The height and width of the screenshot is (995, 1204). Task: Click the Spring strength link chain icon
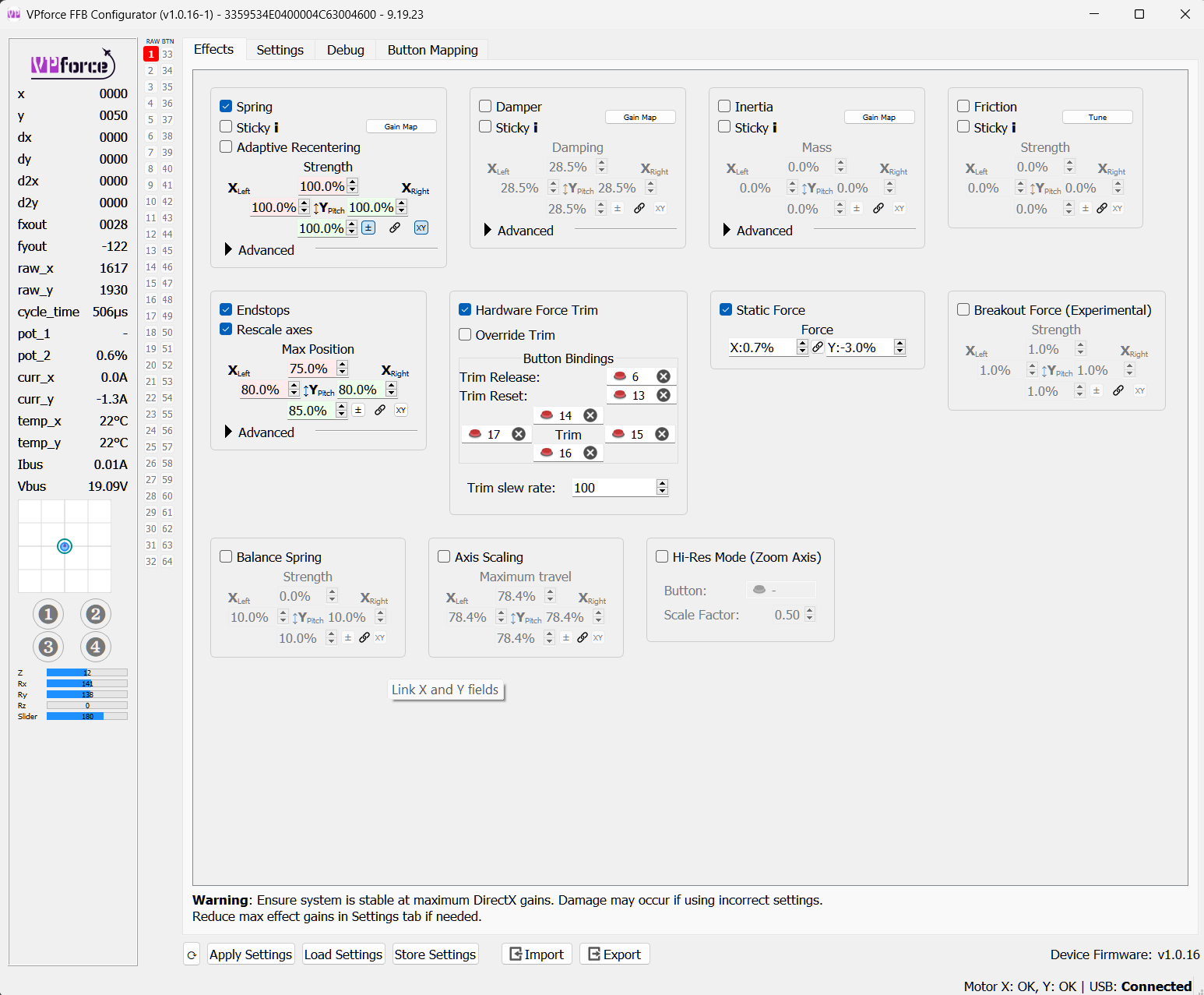coord(395,228)
